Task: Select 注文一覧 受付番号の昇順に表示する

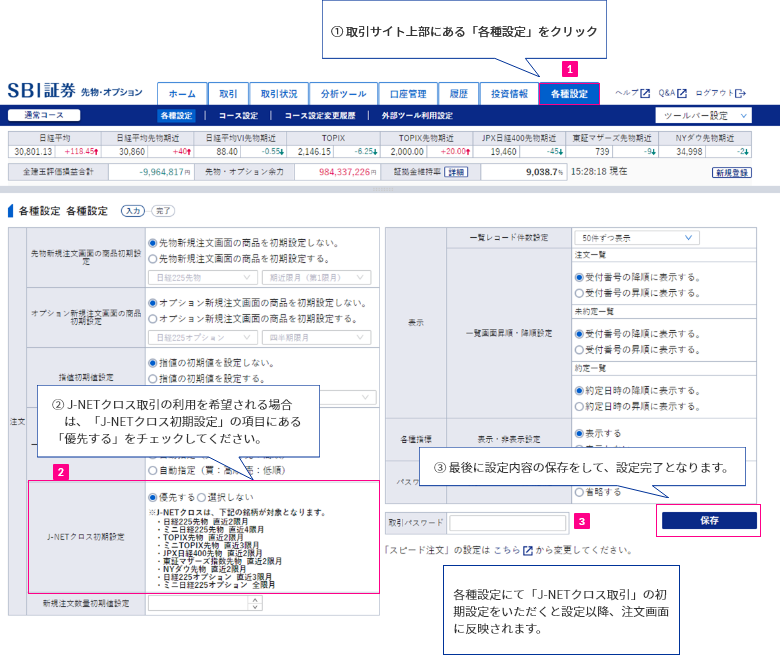Action: tap(579, 293)
